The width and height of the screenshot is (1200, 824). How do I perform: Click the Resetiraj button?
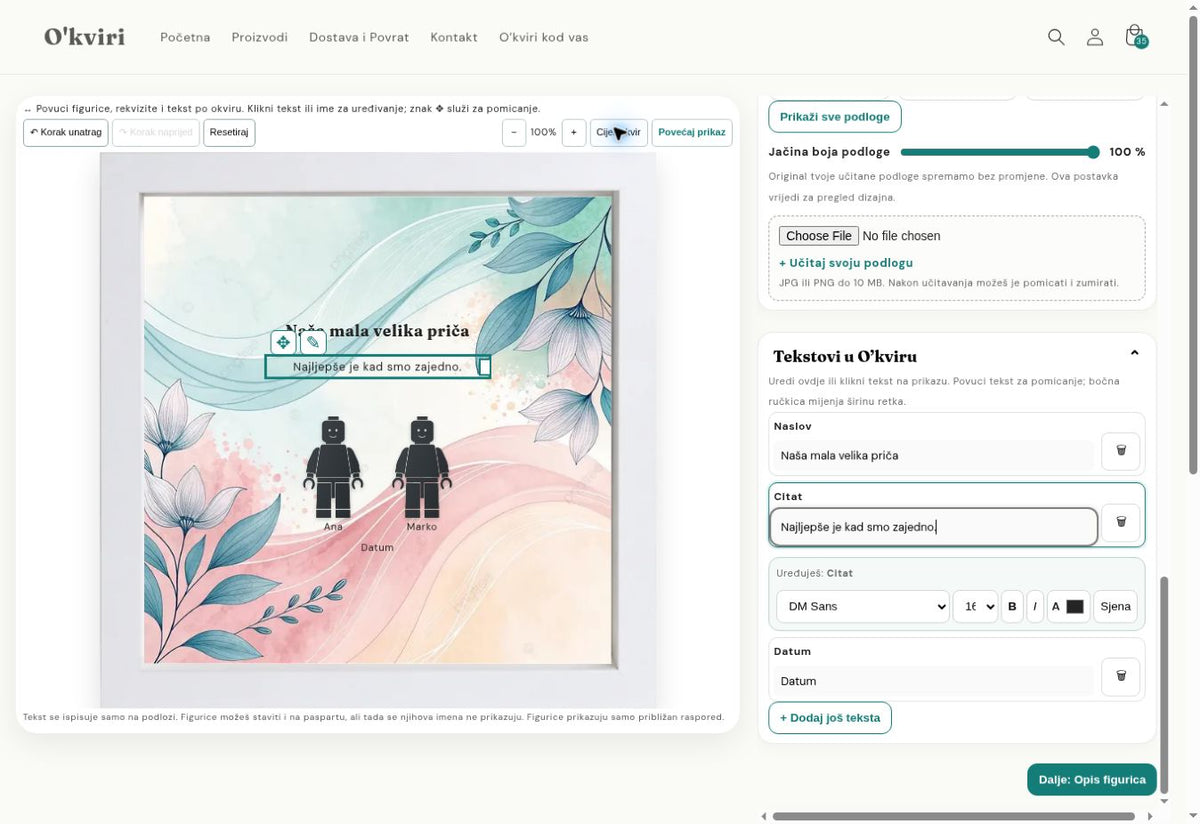pyautogui.click(x=229, y=132)
